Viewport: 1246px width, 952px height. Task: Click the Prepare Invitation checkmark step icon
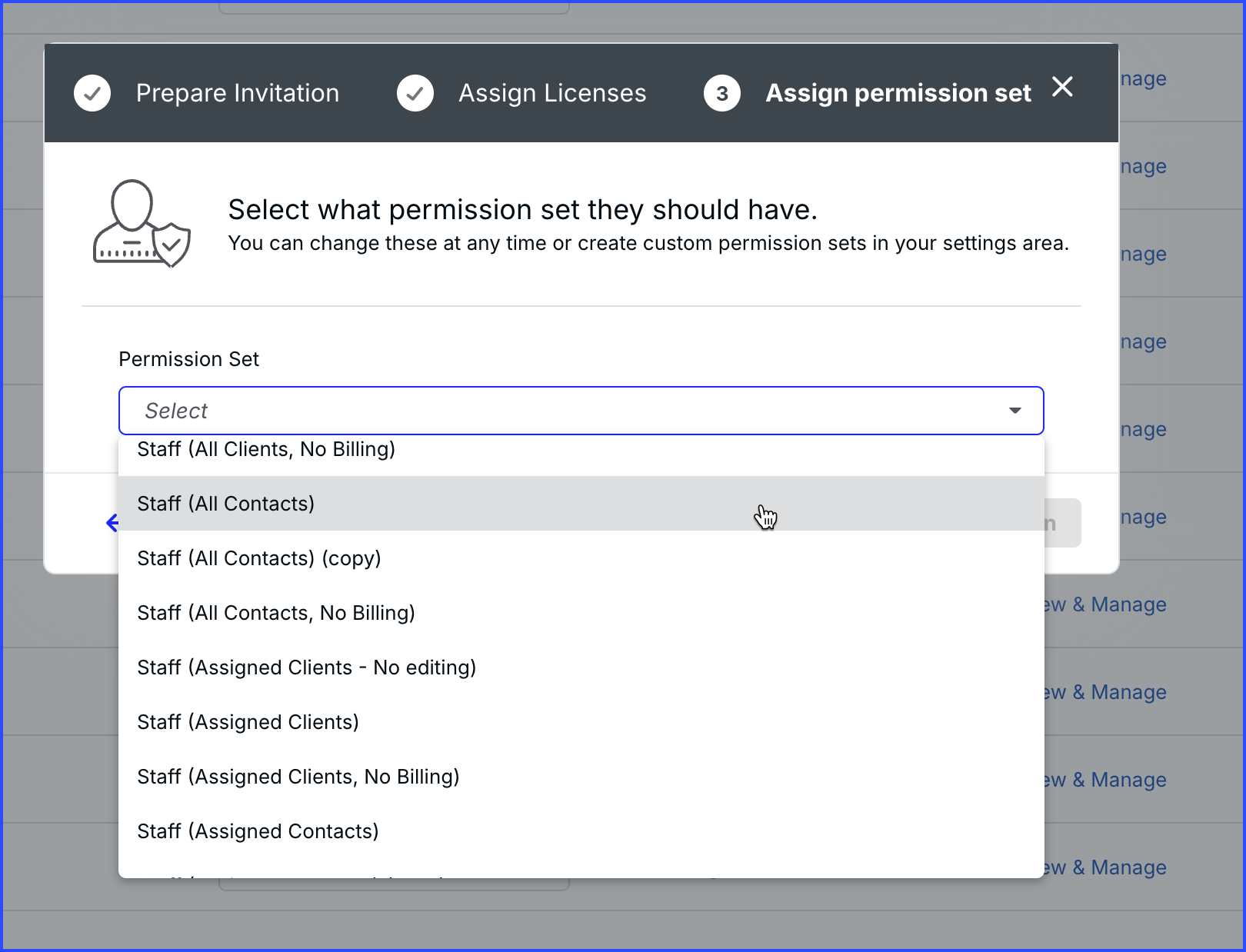pyautogui.click(x=92, y=93)
